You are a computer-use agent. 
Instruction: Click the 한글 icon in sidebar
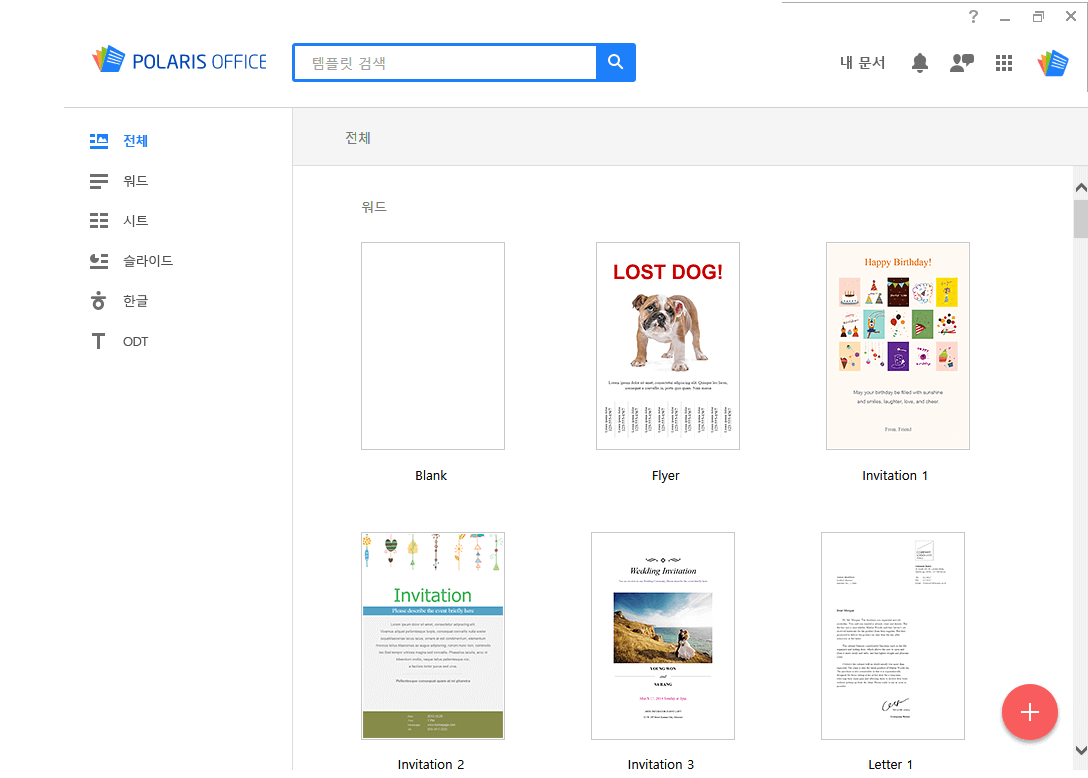click(99, 301)
